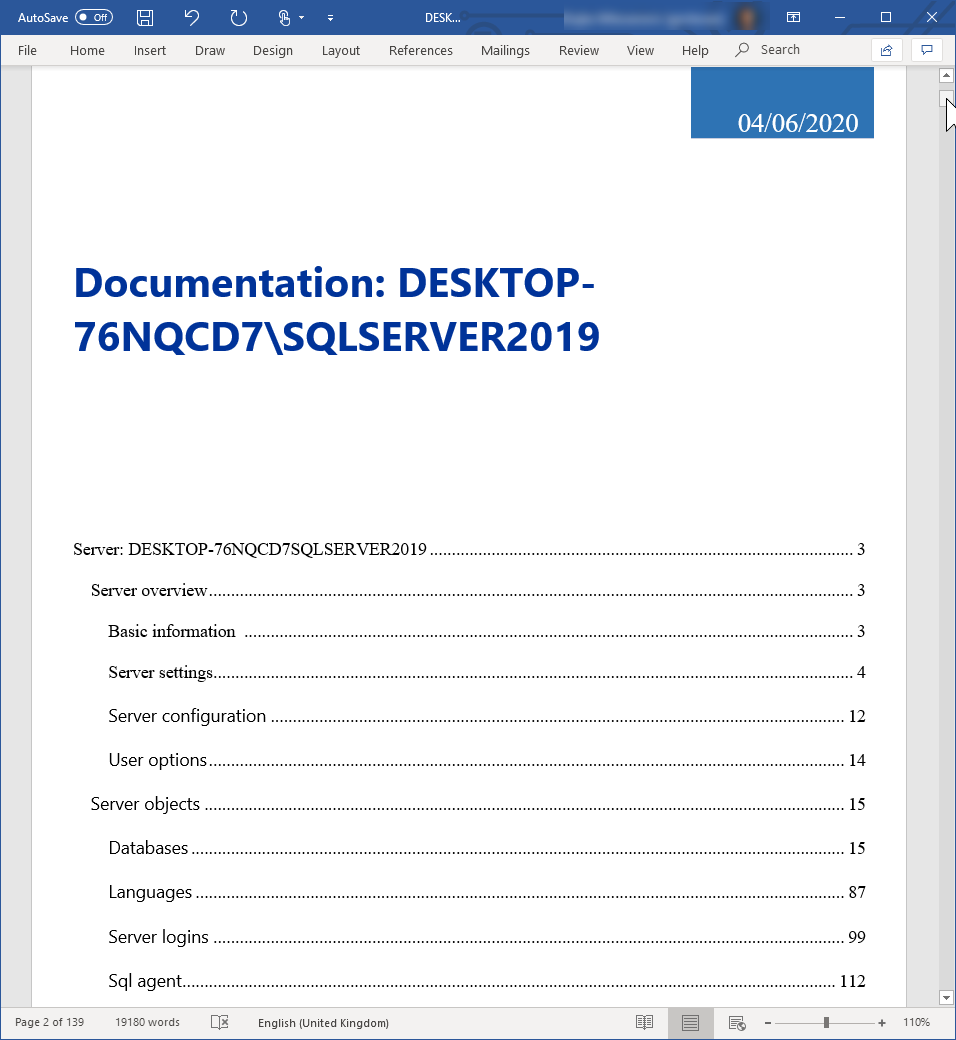
Task: Switch to Print Layout view
Action: click(x=691, y=1022)
